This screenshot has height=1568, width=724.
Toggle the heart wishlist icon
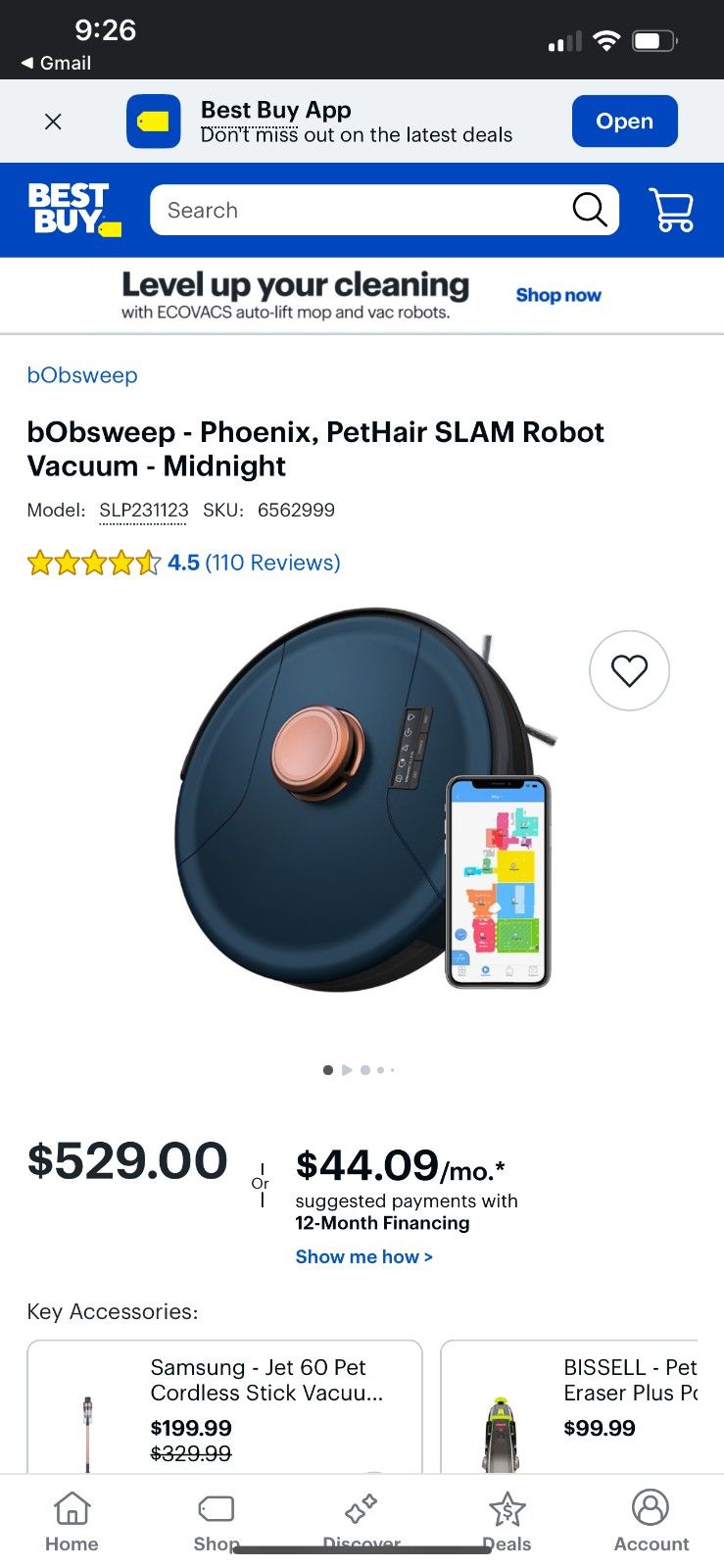[629, 670]
